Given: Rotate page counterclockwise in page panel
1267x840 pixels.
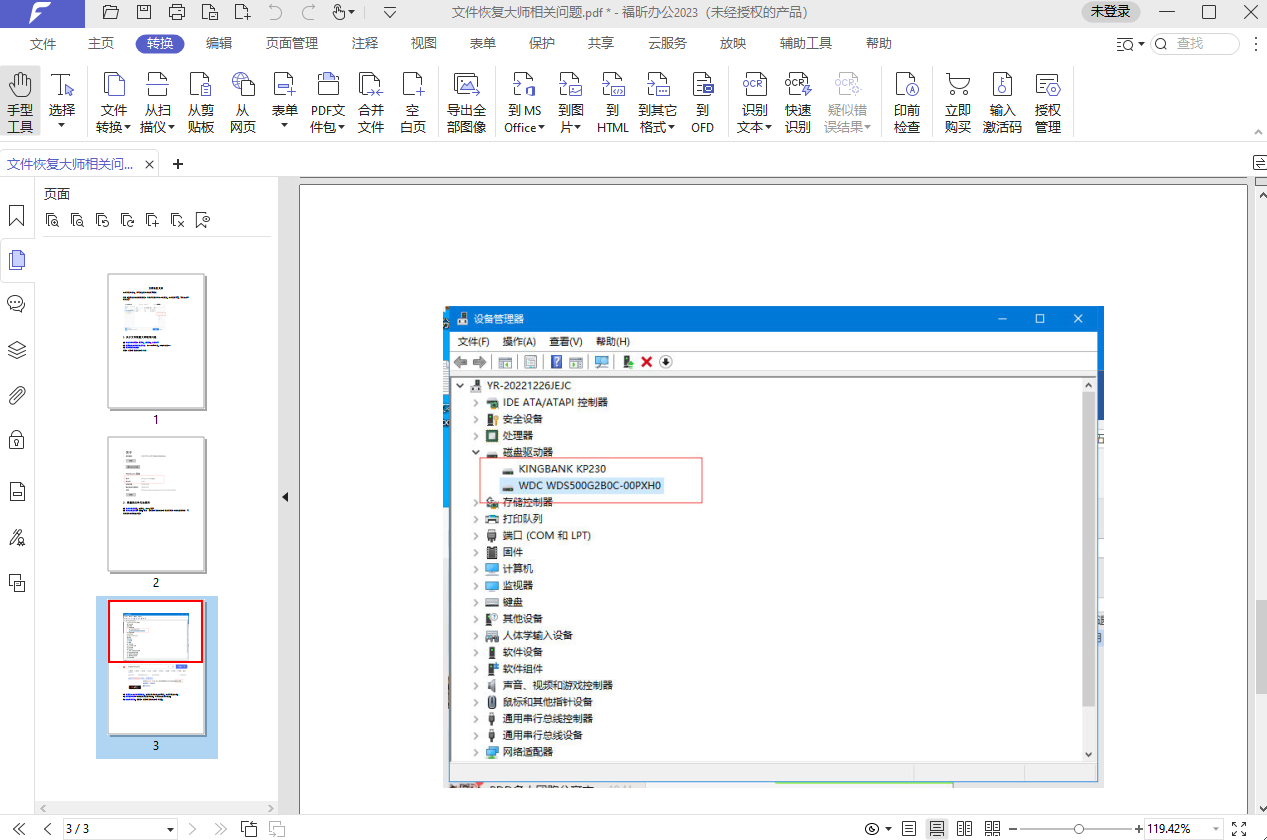Looking at the screenshot, I should tap(102, 220).
